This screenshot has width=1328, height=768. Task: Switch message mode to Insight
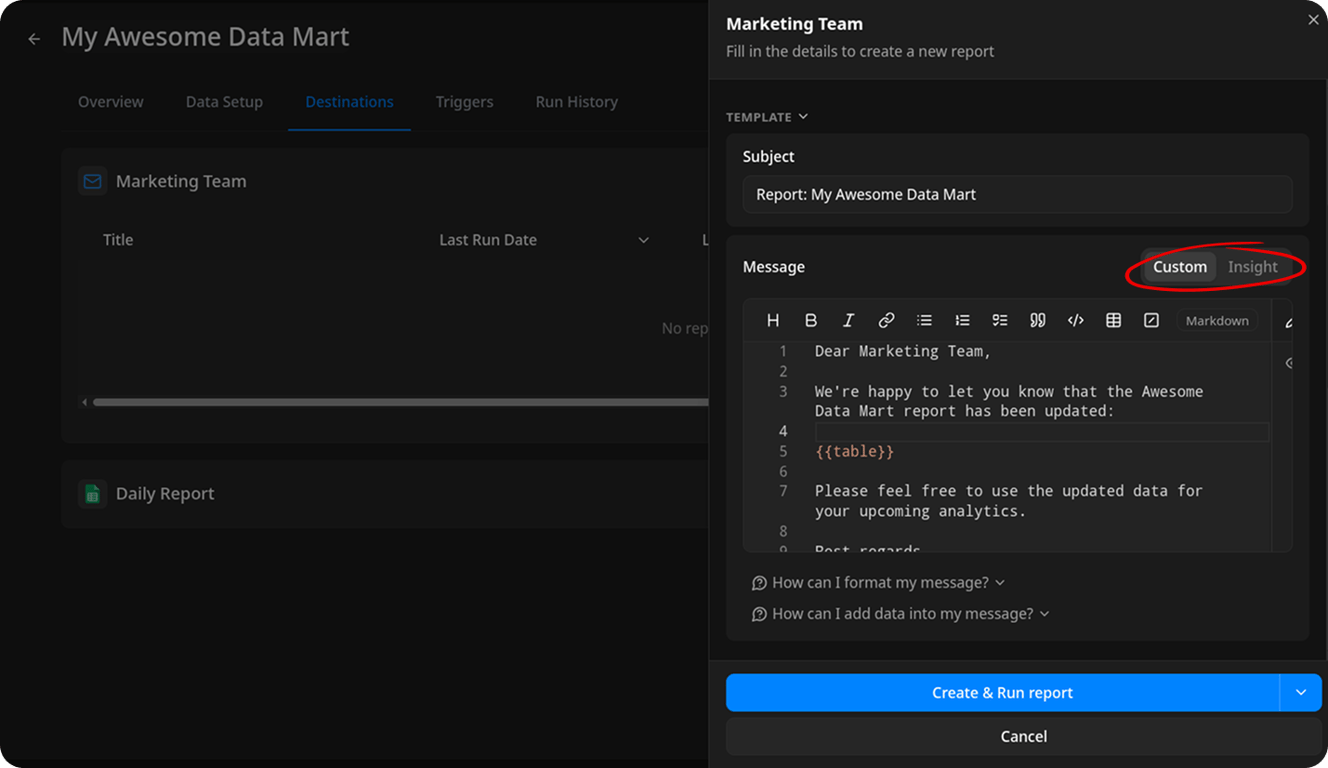1253,267
